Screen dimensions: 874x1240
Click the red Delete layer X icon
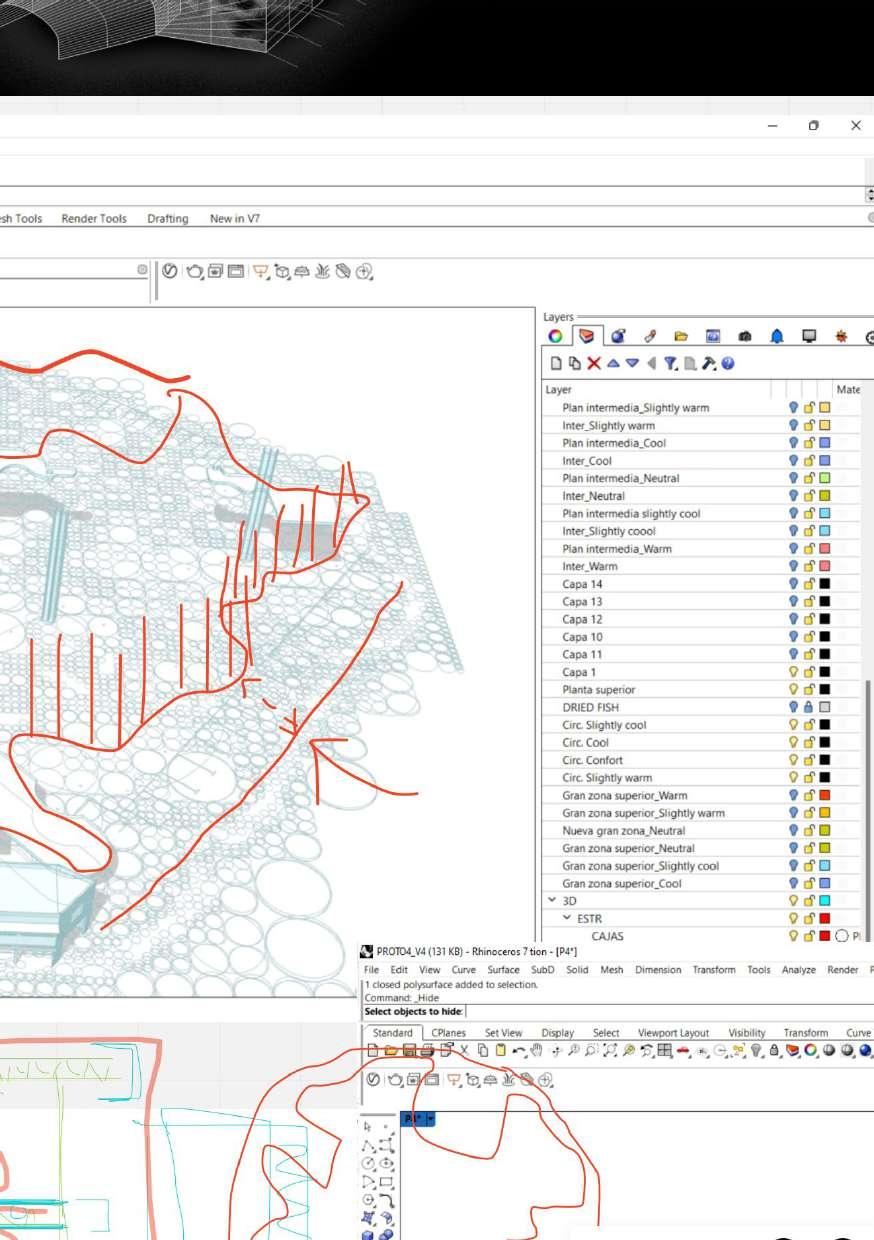point(594,364)
